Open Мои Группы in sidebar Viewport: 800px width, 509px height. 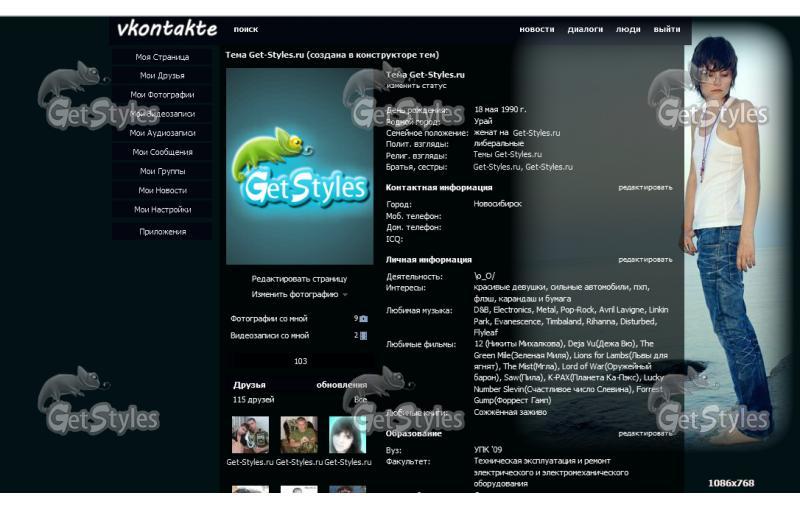tap(162, 171)
